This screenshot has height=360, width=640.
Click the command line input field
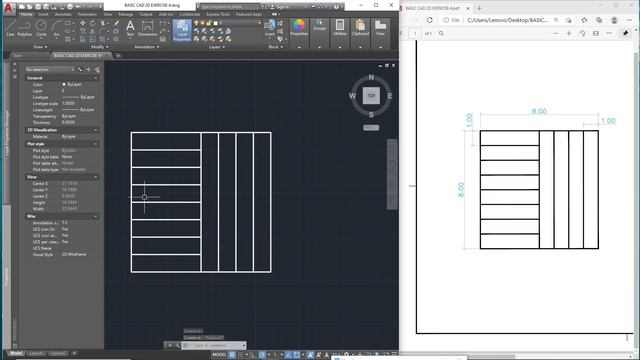(214, 346)
